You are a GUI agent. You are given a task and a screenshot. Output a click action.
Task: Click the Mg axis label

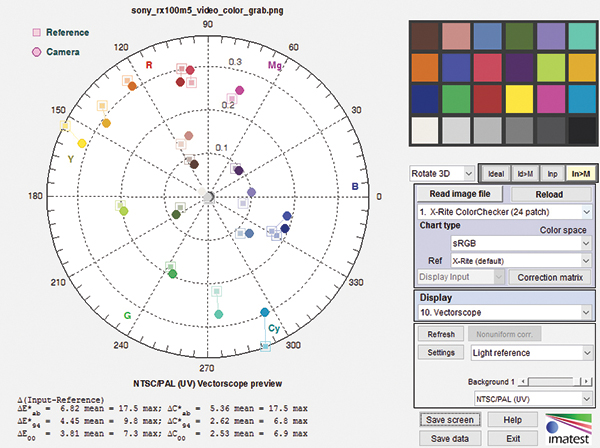pyautogui.click(x=274, y=65)
